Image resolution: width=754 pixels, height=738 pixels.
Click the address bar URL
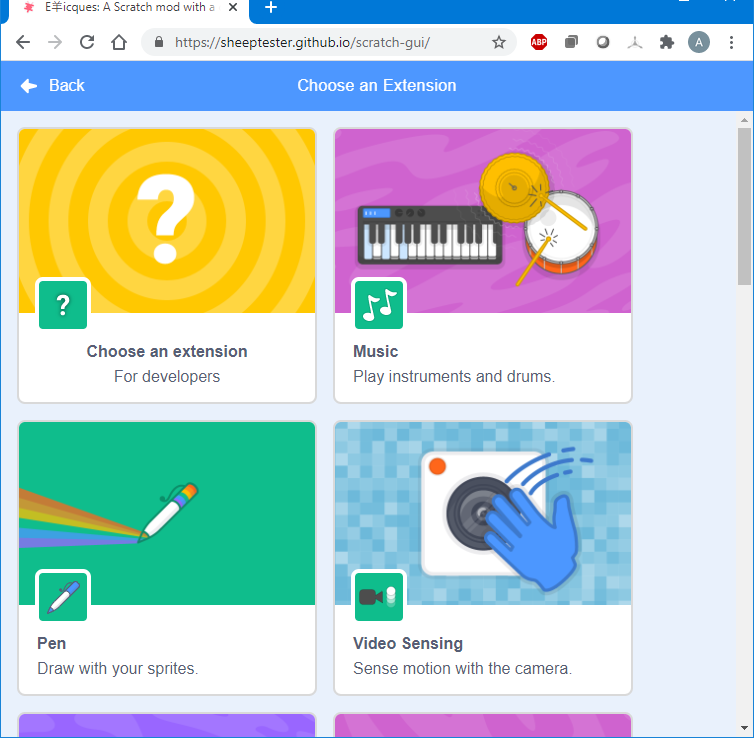click(302, 42)
